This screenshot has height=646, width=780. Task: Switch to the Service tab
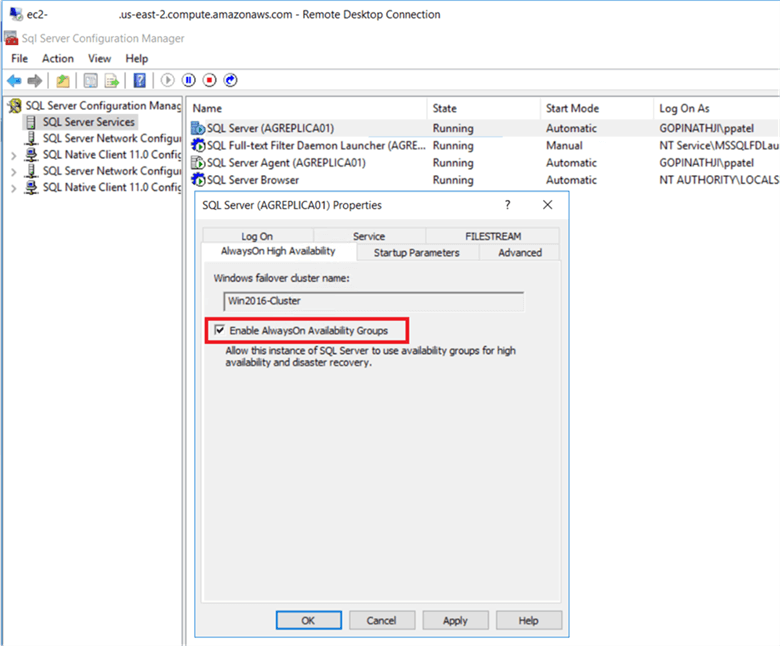point(369,236)
